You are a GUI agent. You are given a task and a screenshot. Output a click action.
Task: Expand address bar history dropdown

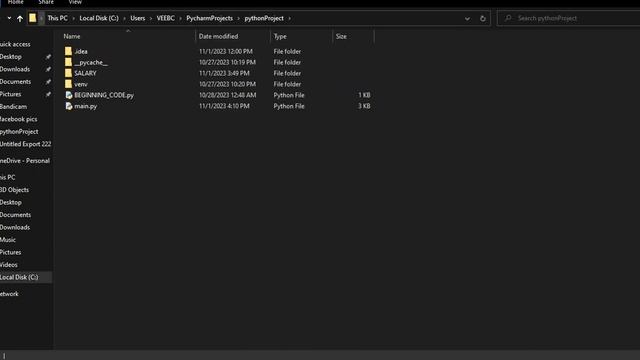[467, 18]
